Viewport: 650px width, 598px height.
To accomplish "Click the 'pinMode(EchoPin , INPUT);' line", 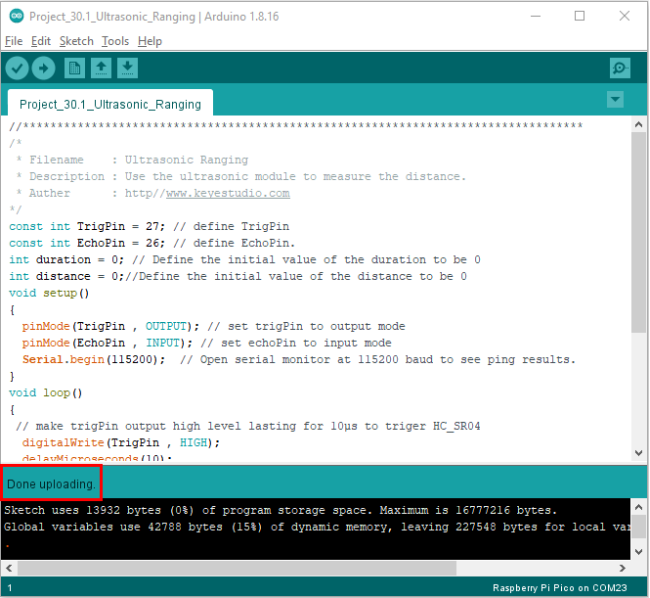I will (x=206, y=343).
